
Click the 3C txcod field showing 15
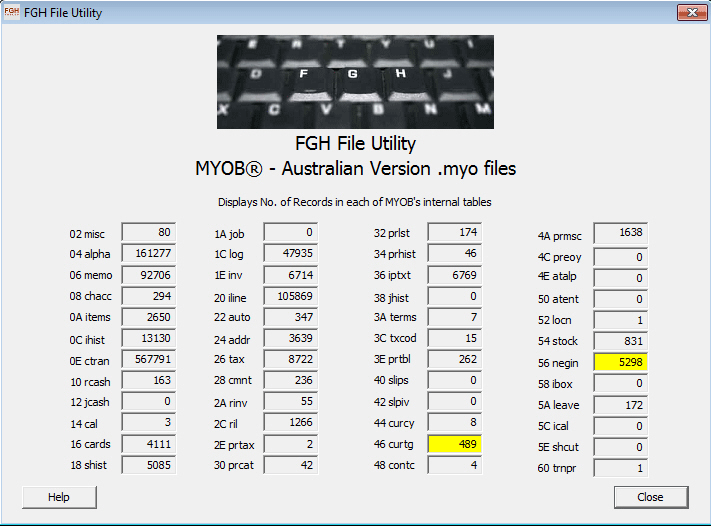[x=454, y=338]
